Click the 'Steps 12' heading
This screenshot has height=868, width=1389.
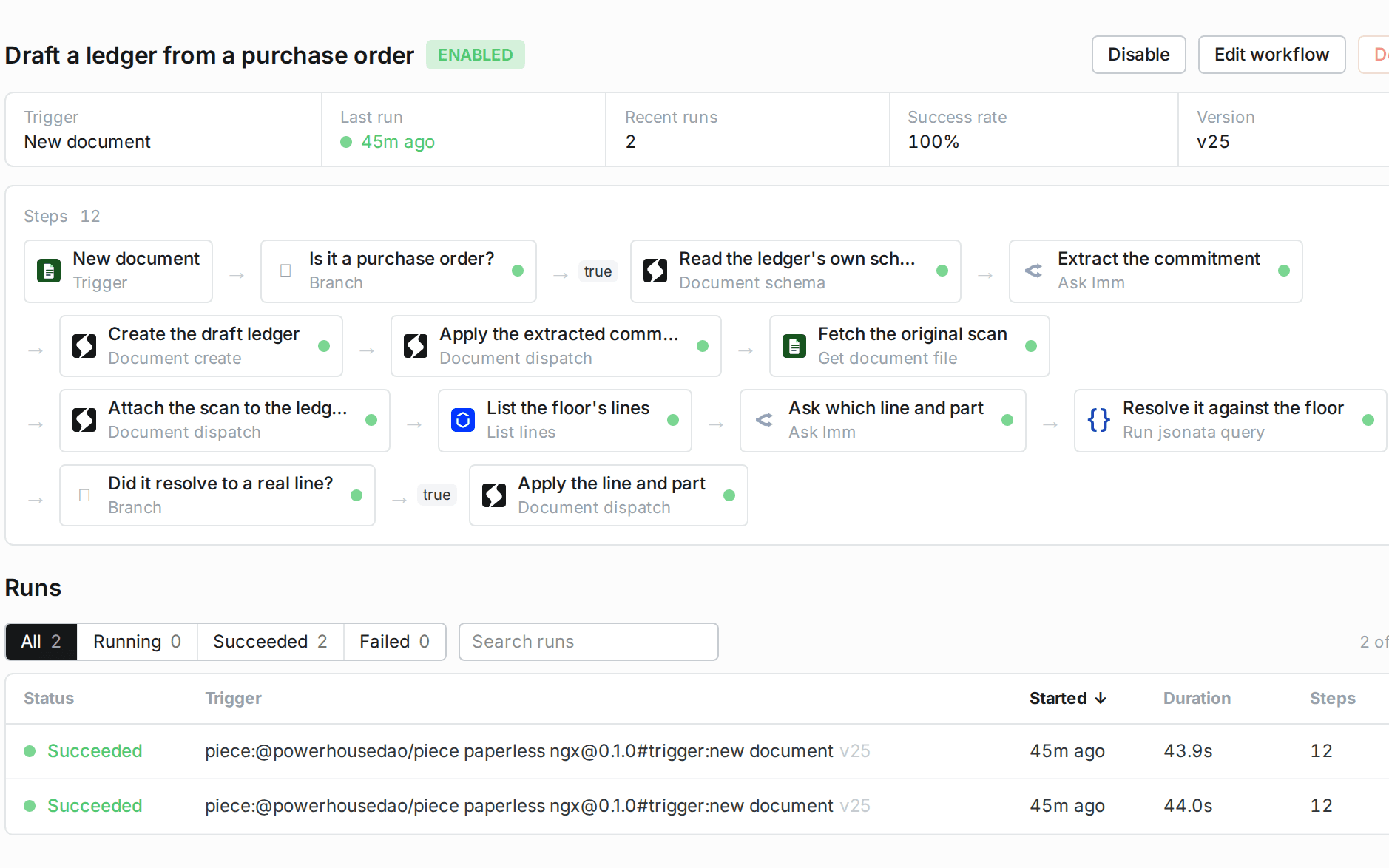[x=61, y=216]
